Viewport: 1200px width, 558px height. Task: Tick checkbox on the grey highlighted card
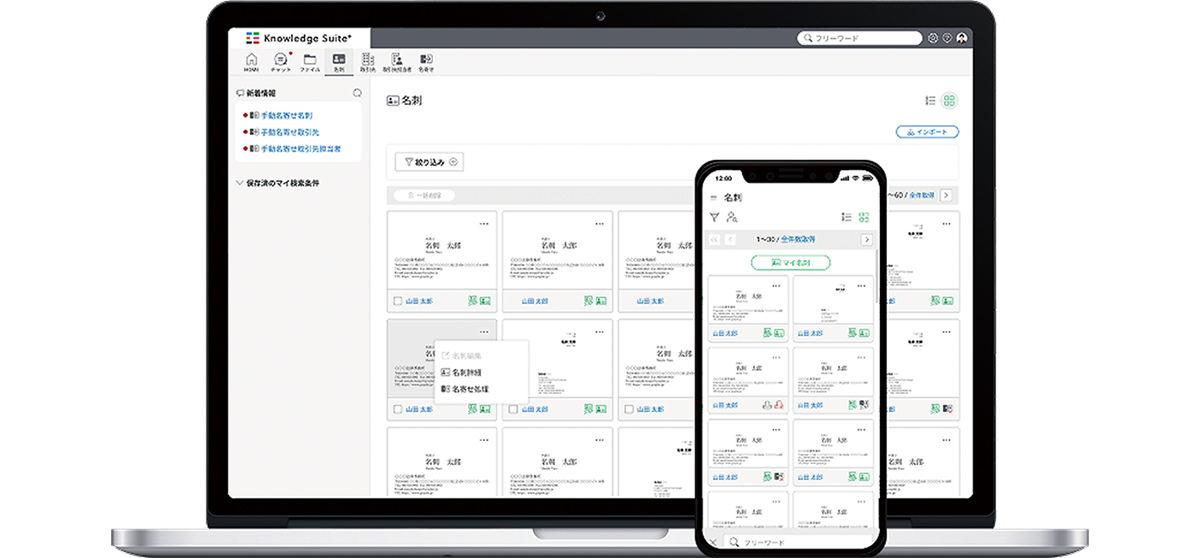click(398, 409)
